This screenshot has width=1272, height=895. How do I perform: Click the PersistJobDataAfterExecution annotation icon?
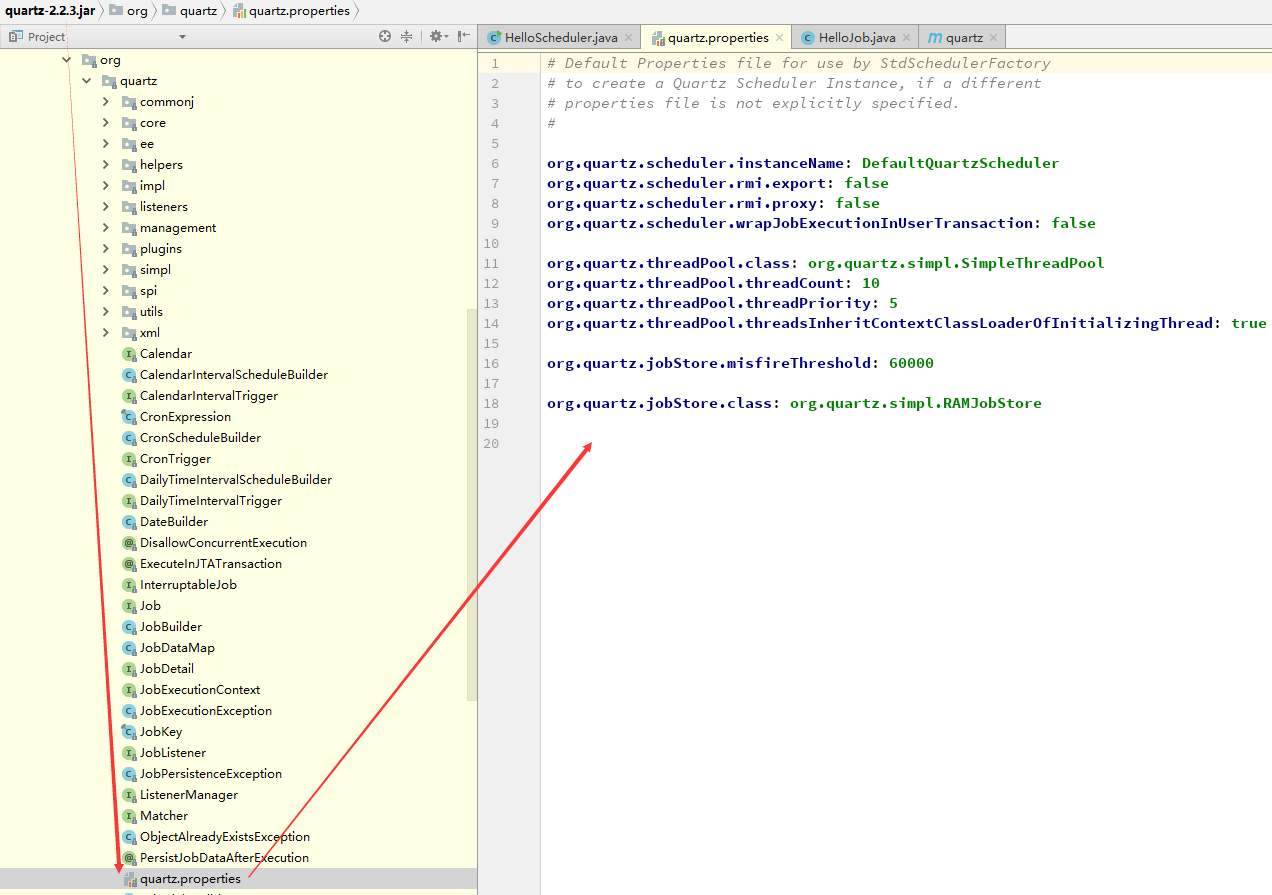[x=129, y=858]
